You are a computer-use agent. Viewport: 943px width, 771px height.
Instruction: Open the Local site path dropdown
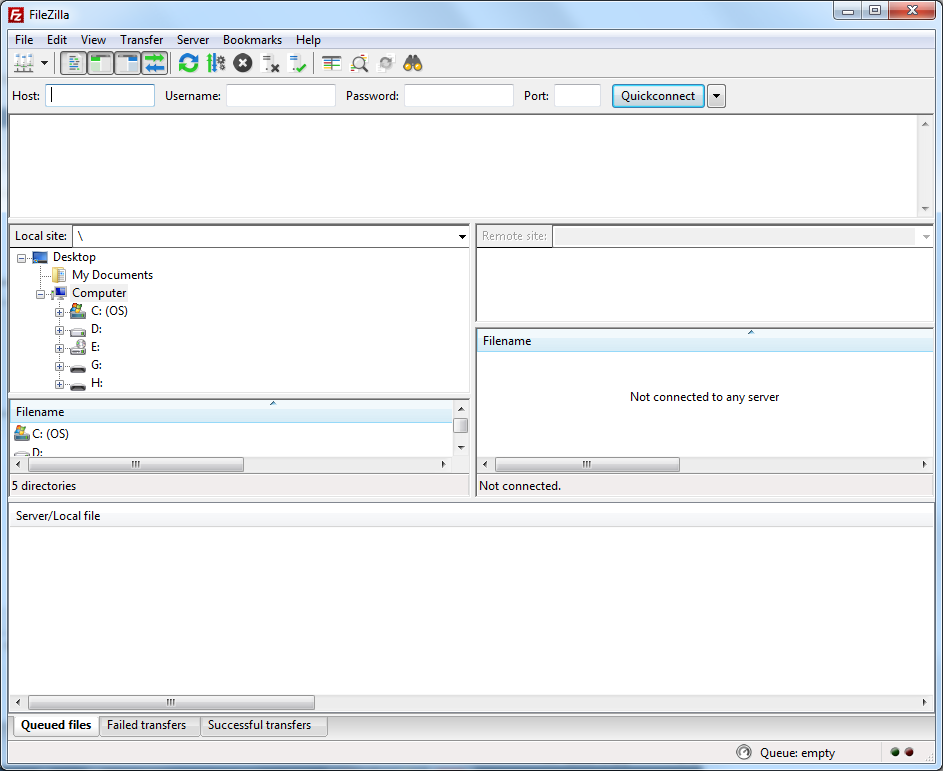click(x=462, y=236)
